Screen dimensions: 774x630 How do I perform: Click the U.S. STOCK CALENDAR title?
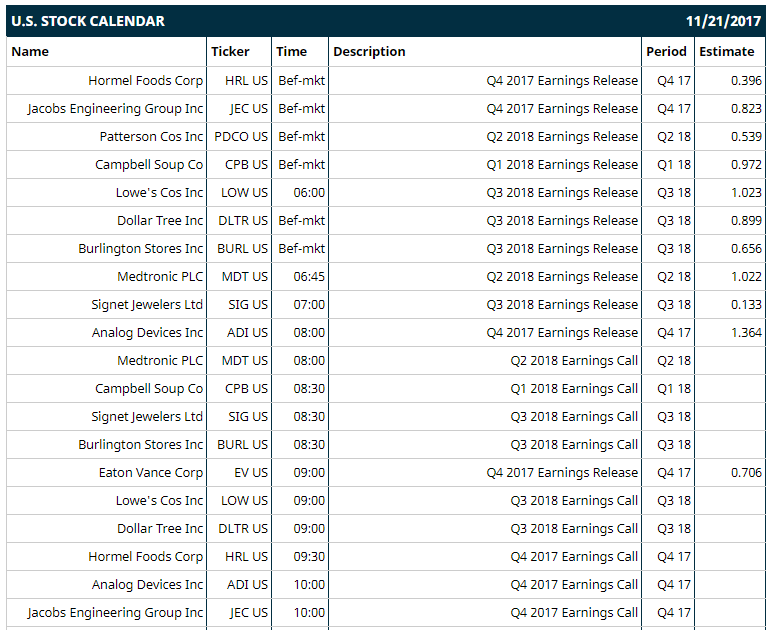point(88,21)
